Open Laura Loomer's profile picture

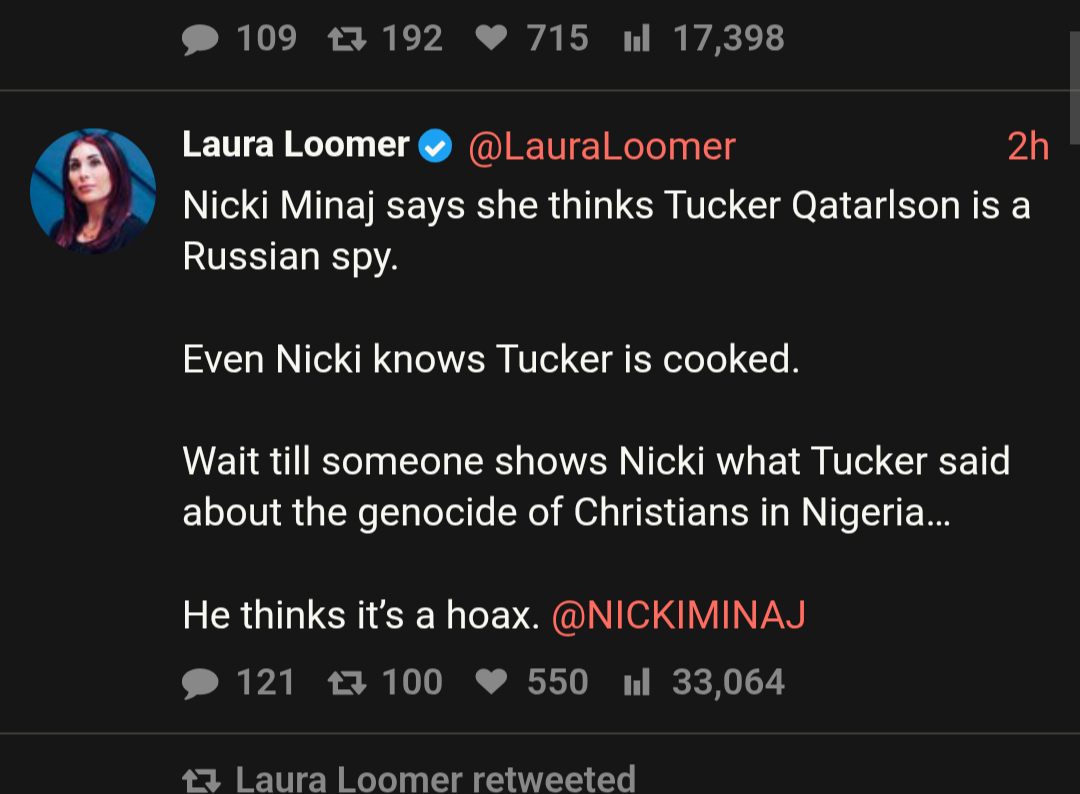click(93, 191)
